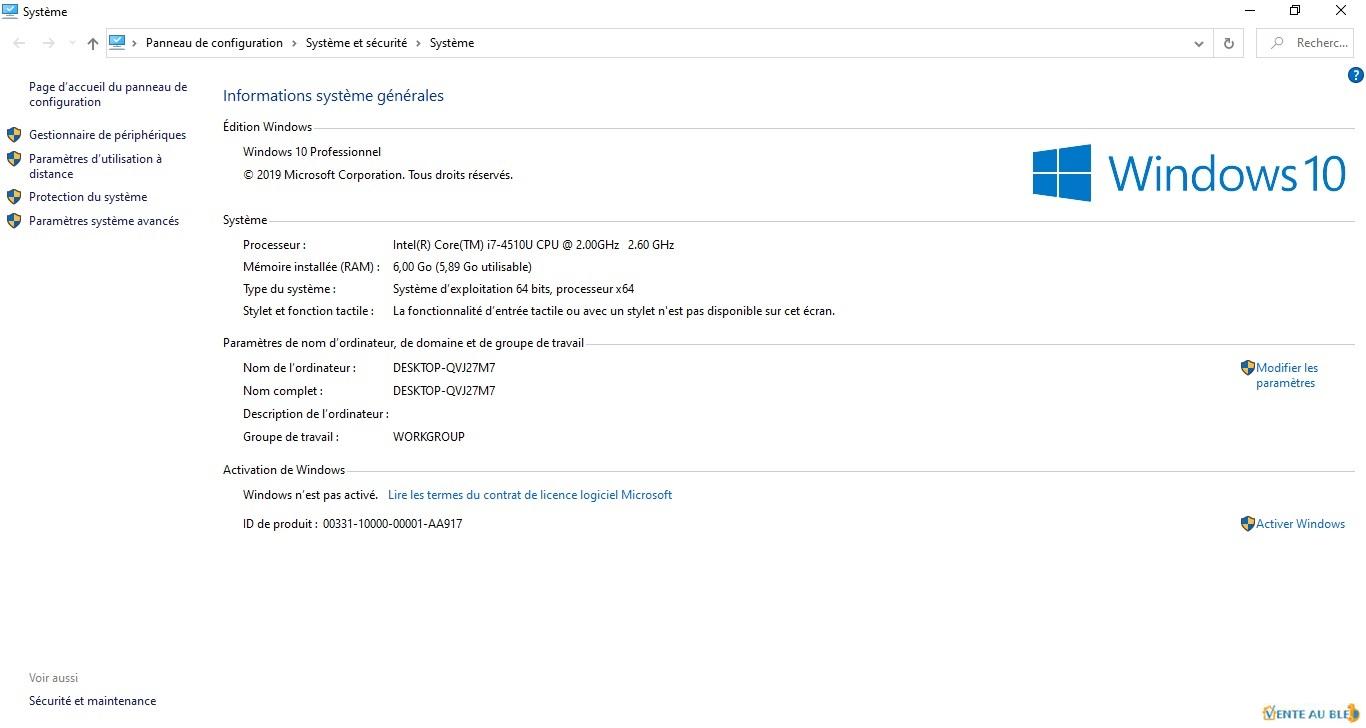Click shield icon next to Modifier les paramètres
Viewport: 1366px width, 728px height.
click(x=1247, y=368)
